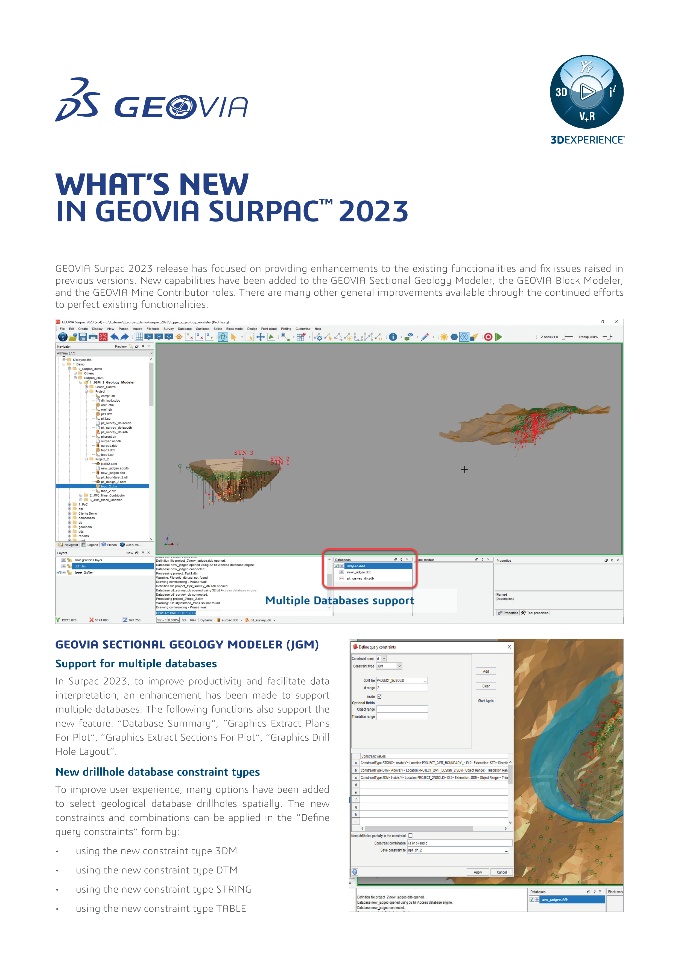Click heading 'GEOVIA SECTIONAL GEOLOGY MODELER (JGM)'
The image size is (678, 960).
[187, 645]
